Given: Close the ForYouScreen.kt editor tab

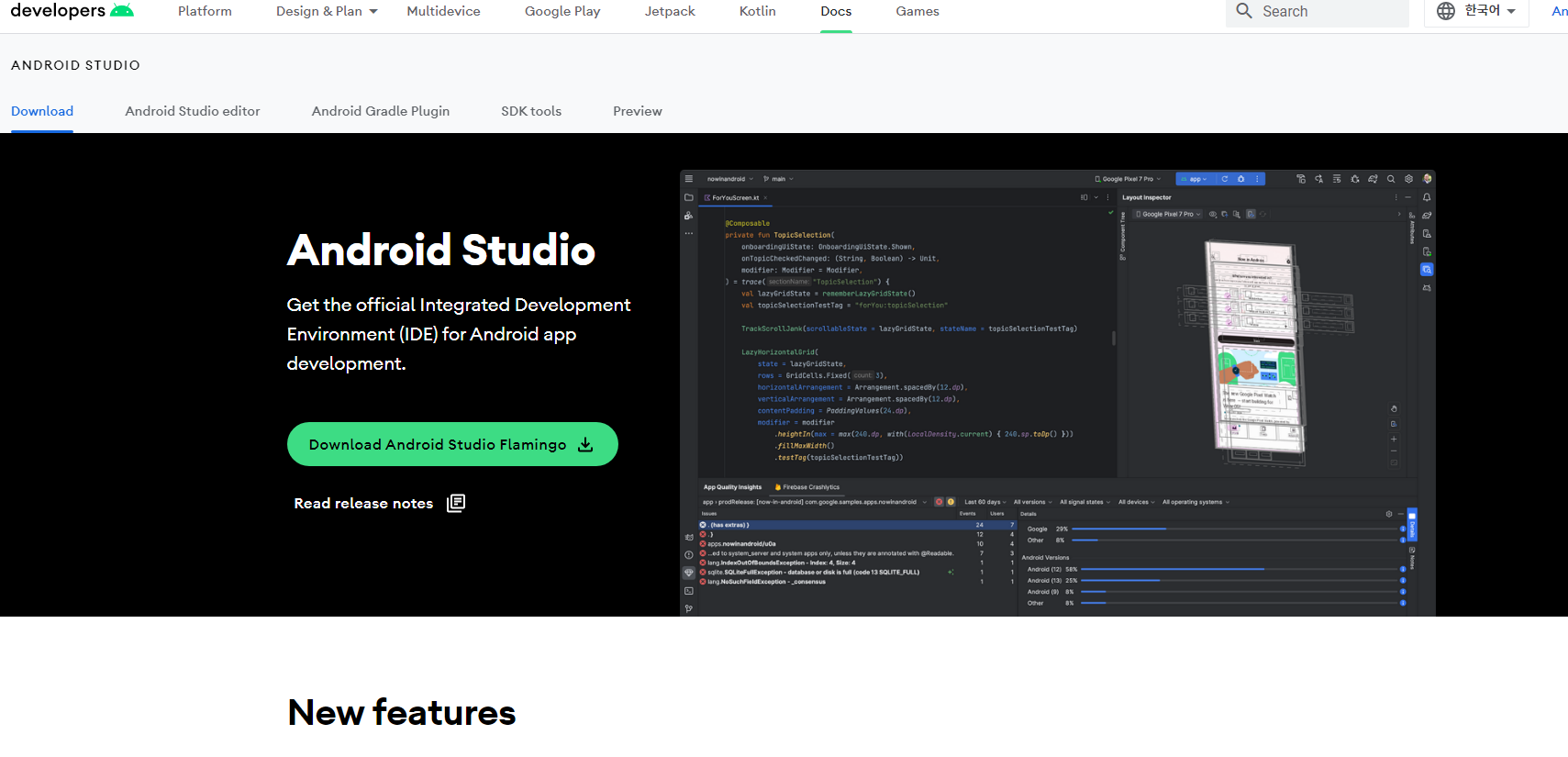Looking at the screenshot, I should point(765,197).
